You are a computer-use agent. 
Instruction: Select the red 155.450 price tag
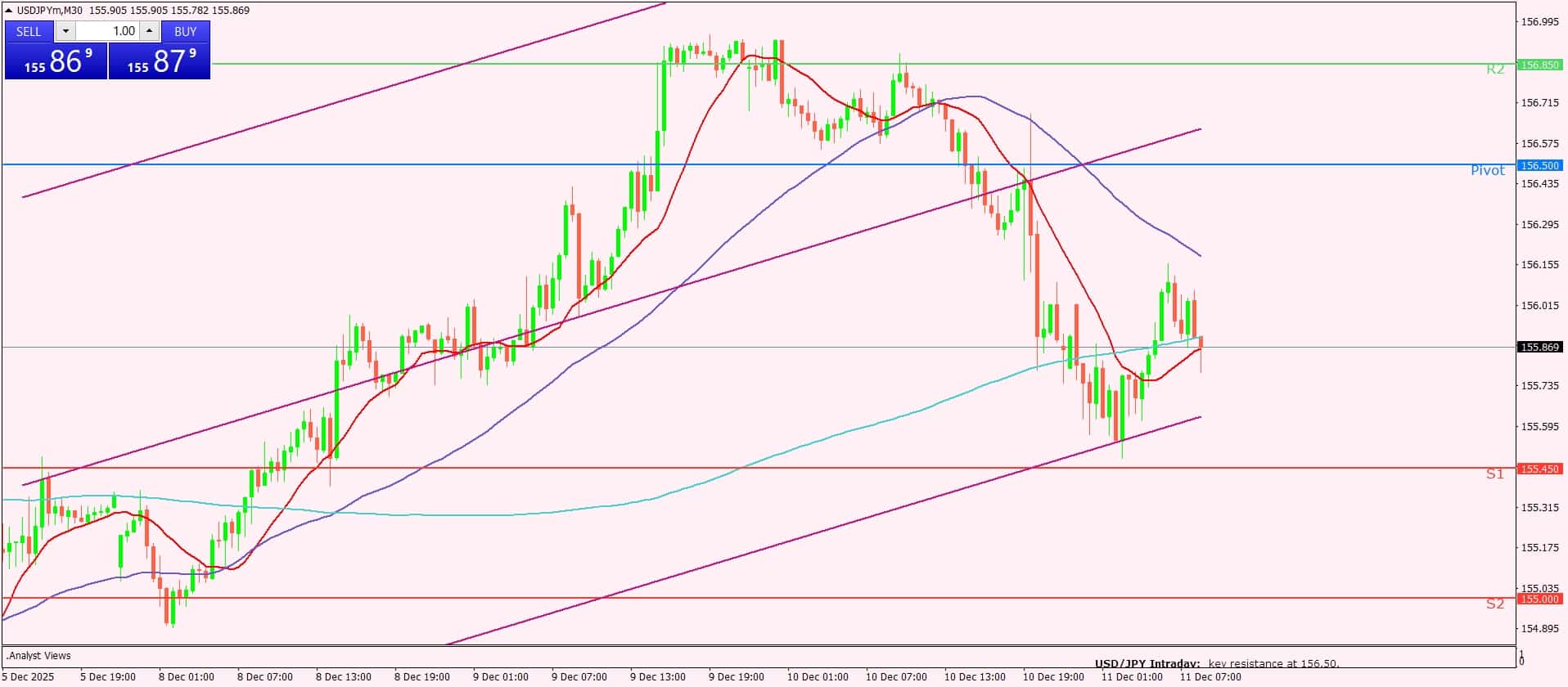pyautogui.click(x=1539, y=469)
